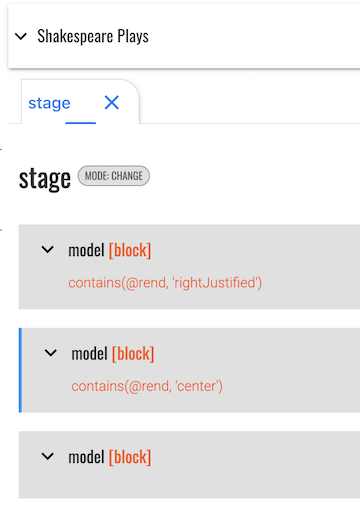Image resolution: width=360 pixels, height=516 pixels.
Task: Collapse the center model block chevron
Action: pyautogui.click(x=51, y=353)
